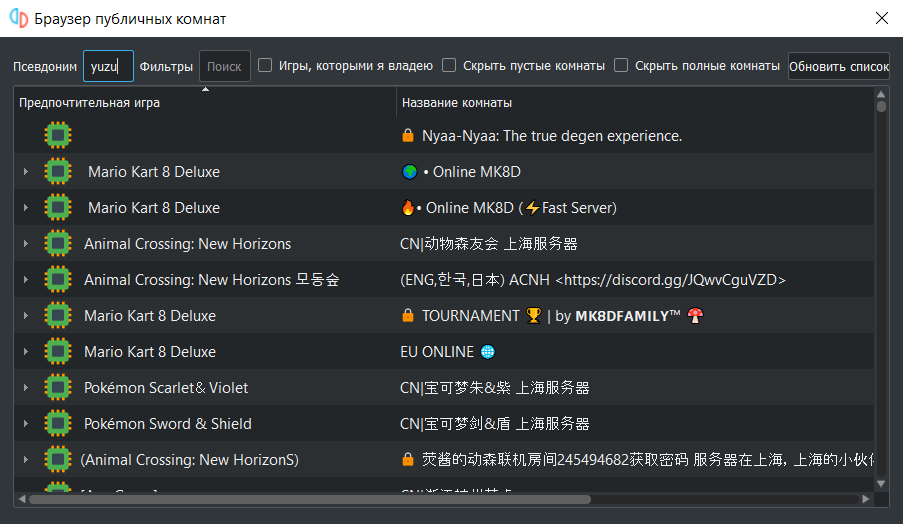This screenshot has height=524, width=903.
Task: Click the mushroom emoji after MK8DFAMILY
Action: click(x=695, y=316)
